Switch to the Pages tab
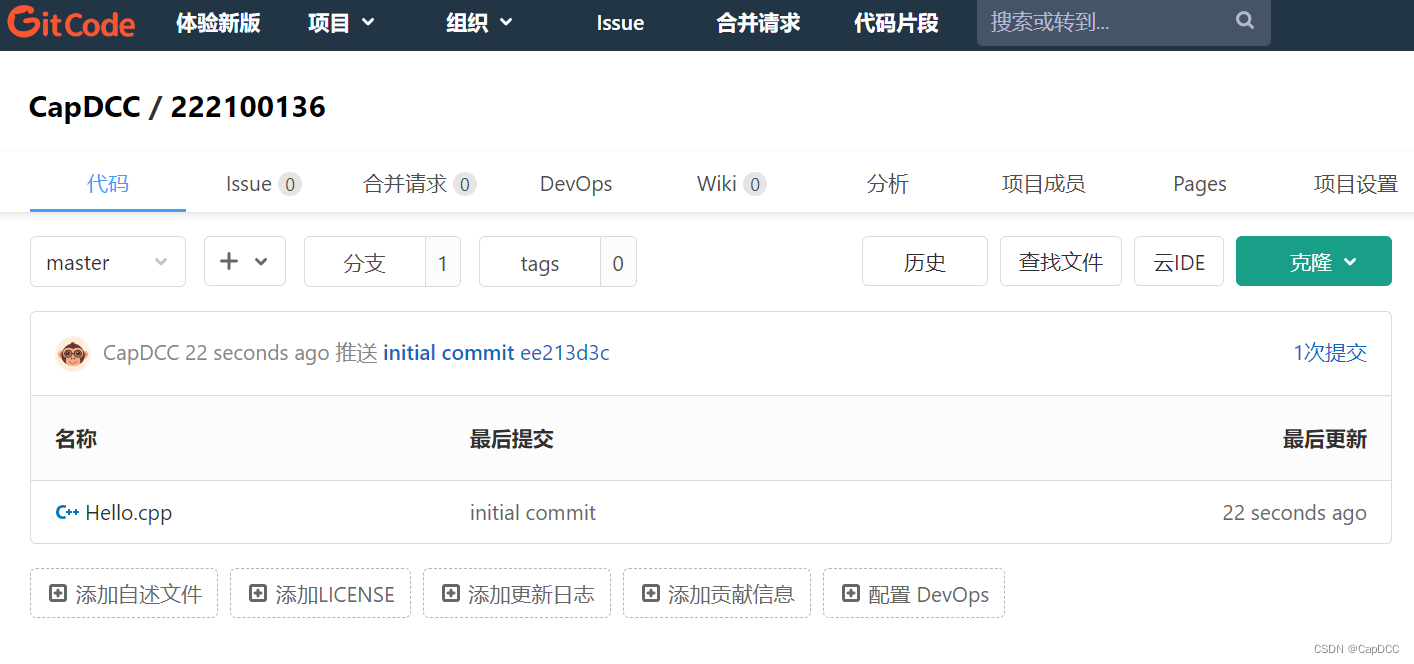Screen dimensions: 1414x664 coord(1200,184)
